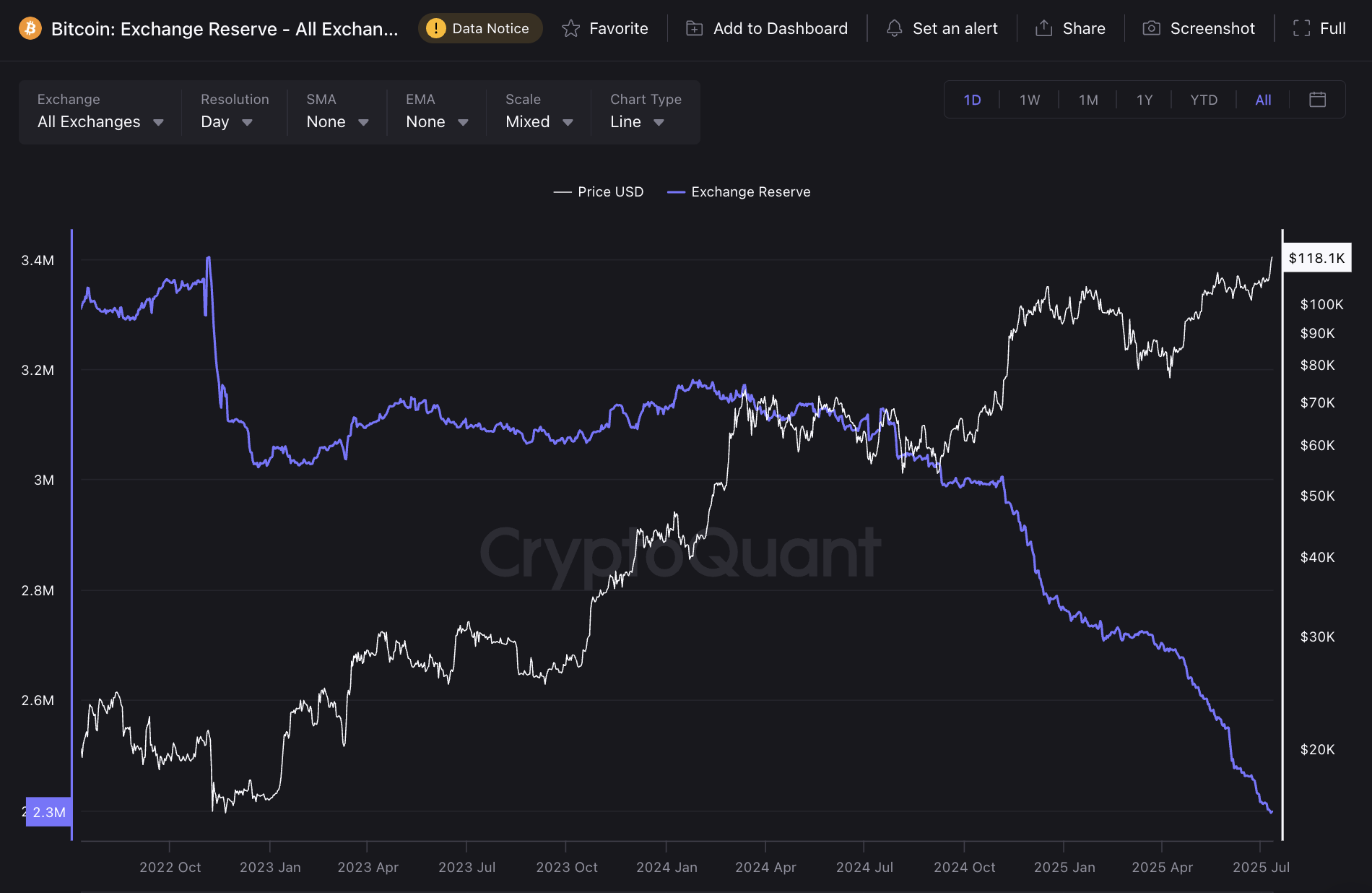Click the Share icon

click(x=1043, y=27)
